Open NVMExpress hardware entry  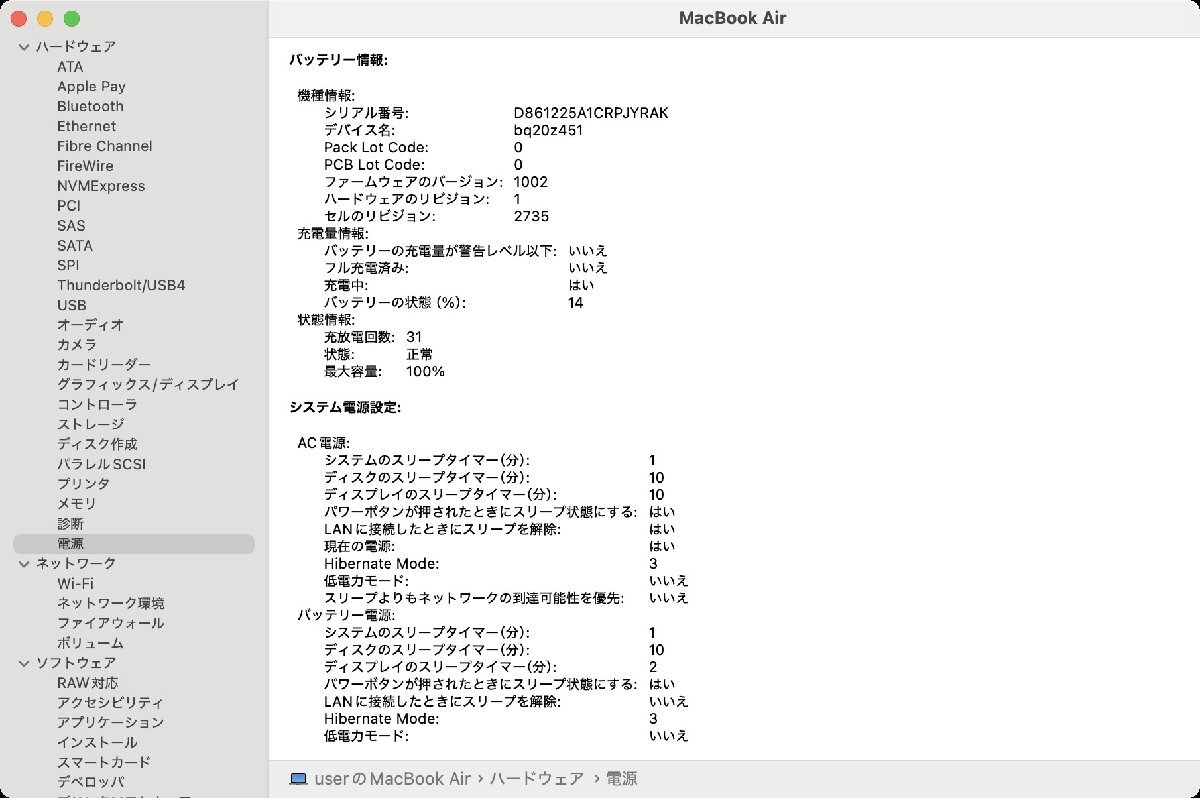(x=101, y=186)
